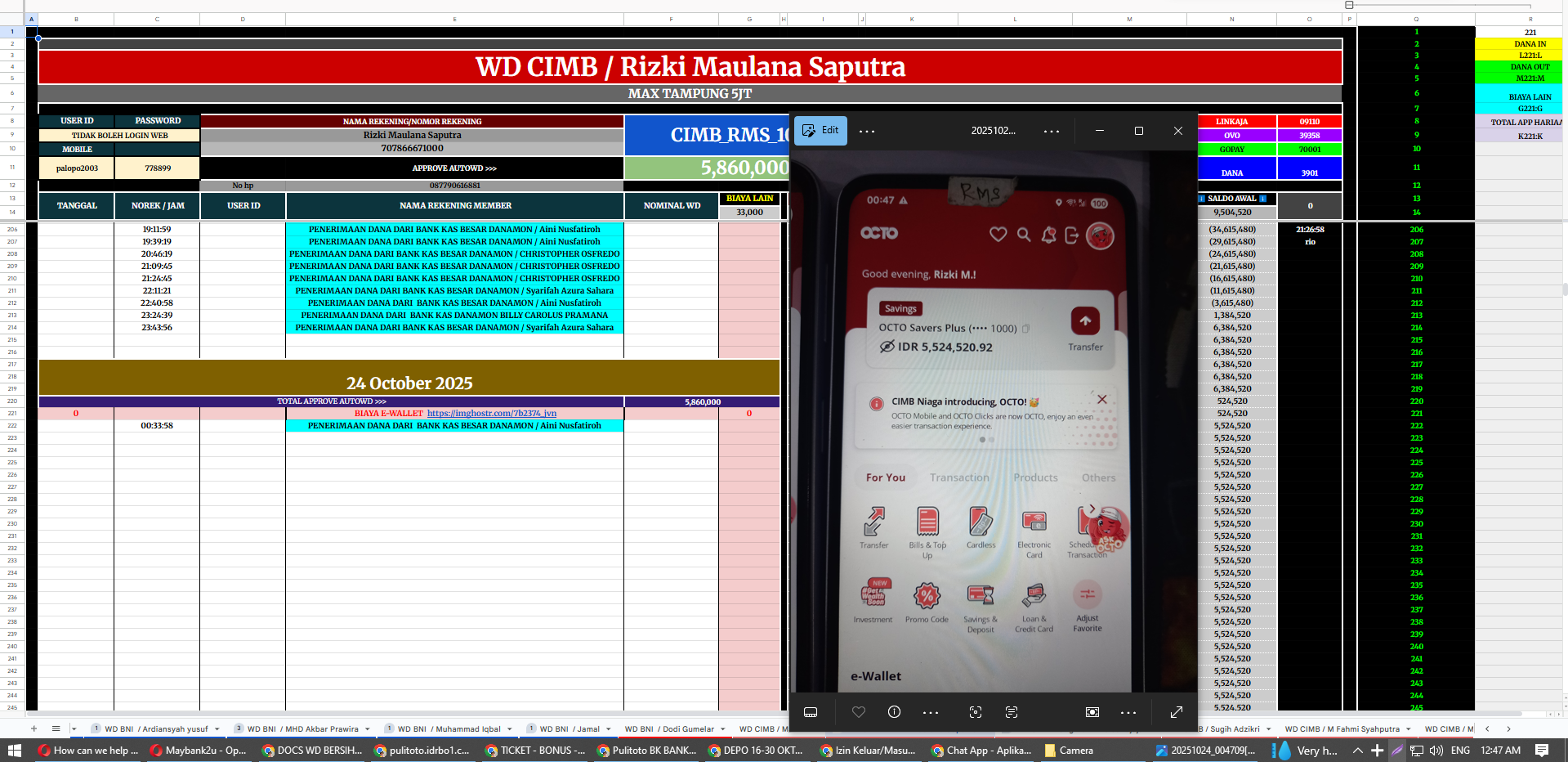The height and width of the screenshot is (762, 1568).
Task: Mark the photo as favorite with the heart
Action: tap(859, 712)
